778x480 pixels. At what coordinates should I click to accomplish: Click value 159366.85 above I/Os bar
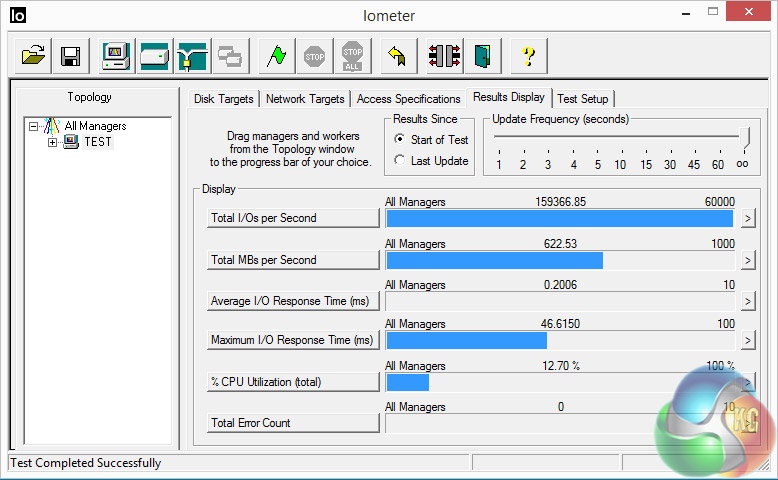click(560, 202)
